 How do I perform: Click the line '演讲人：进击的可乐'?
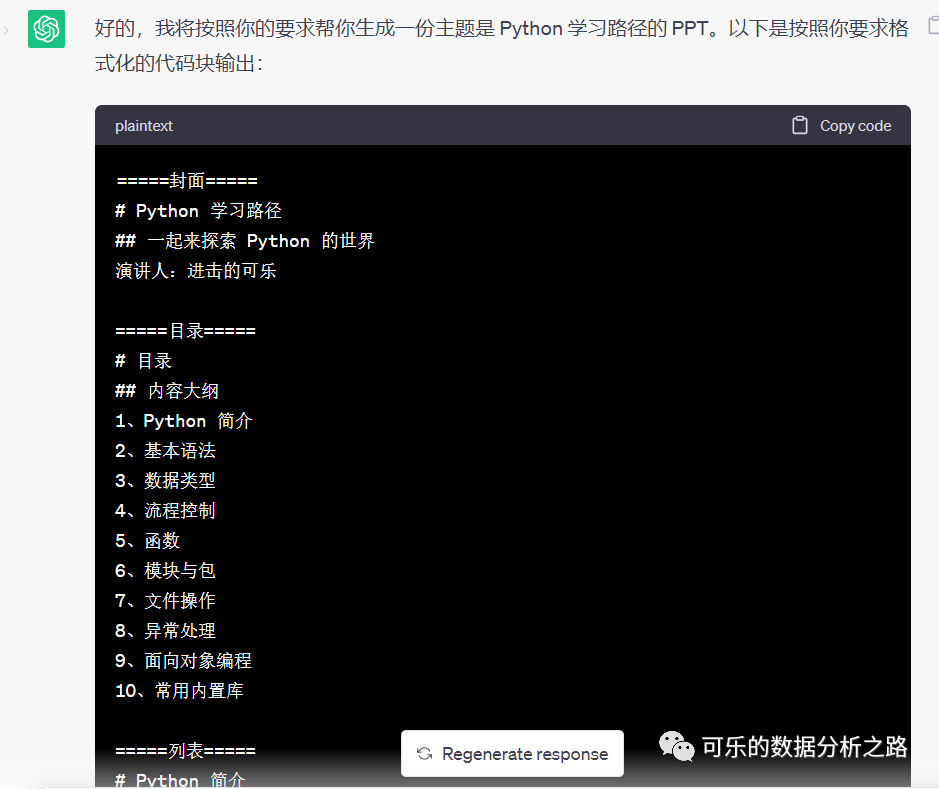click(196, 271)
